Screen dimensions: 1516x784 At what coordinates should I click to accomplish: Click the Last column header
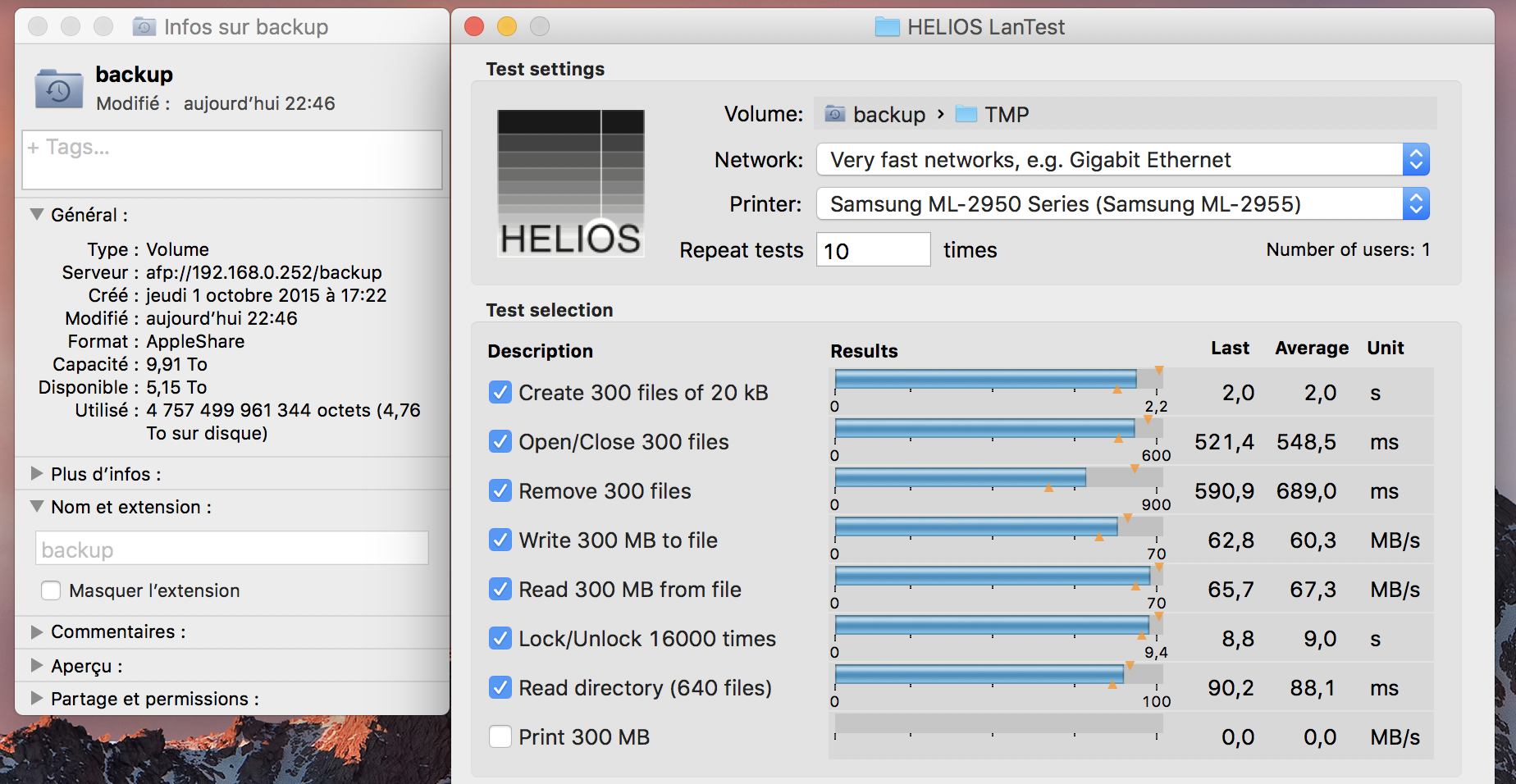coord(1231,348)
